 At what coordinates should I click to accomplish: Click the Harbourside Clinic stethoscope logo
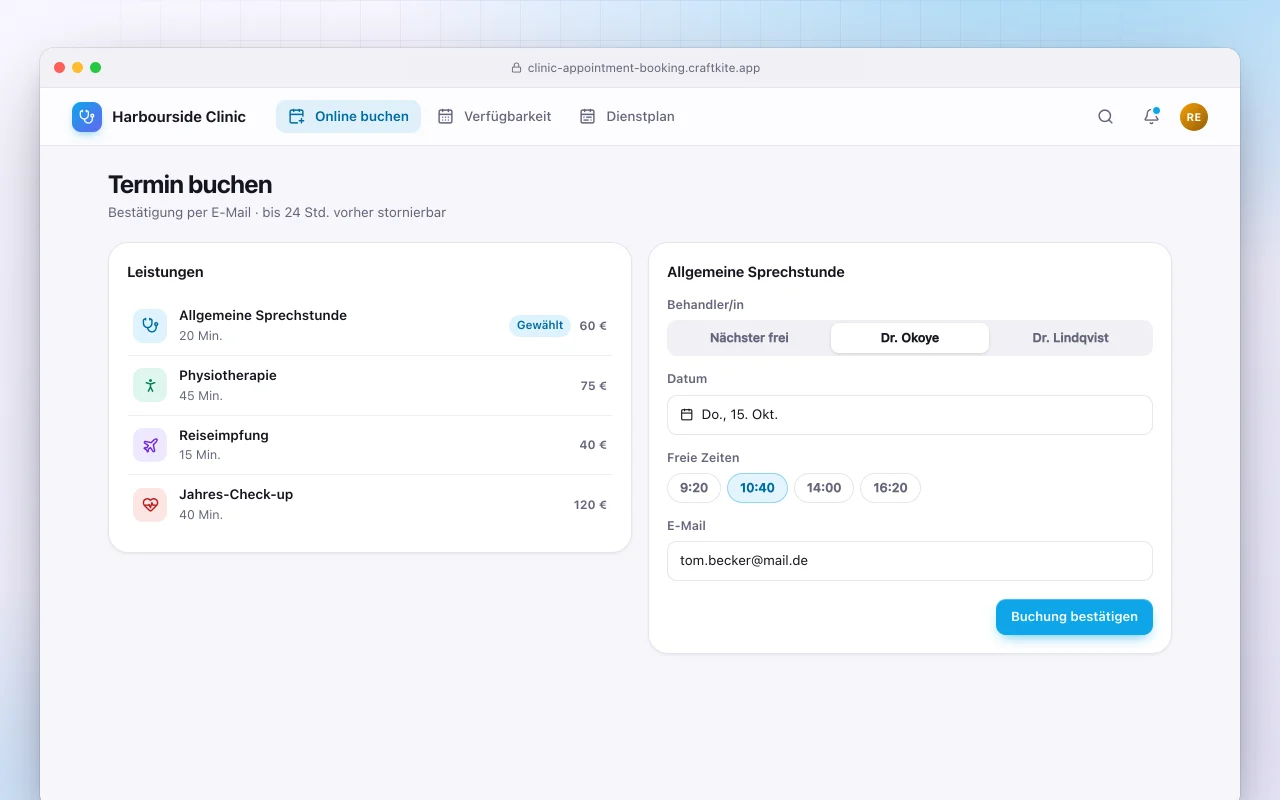pyautogui.click(x=87, y=117)
